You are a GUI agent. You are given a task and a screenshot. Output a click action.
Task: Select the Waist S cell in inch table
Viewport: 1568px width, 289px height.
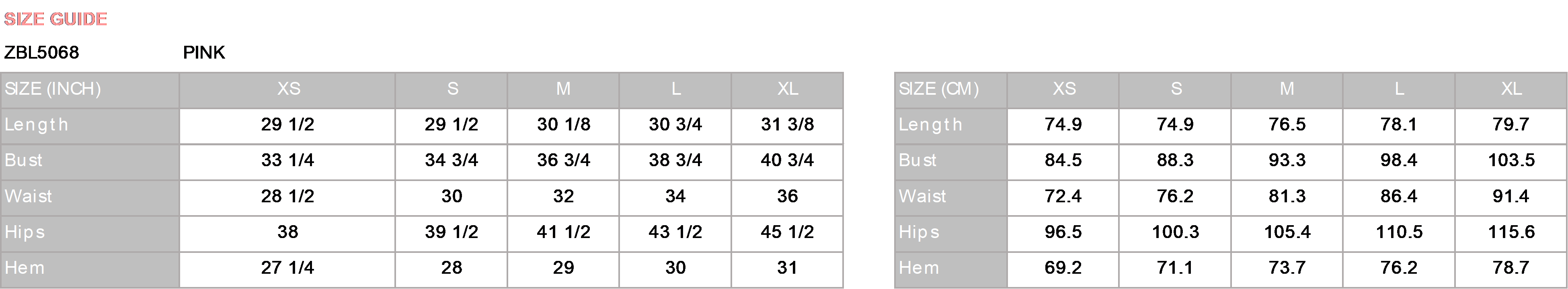coord(452,197)
